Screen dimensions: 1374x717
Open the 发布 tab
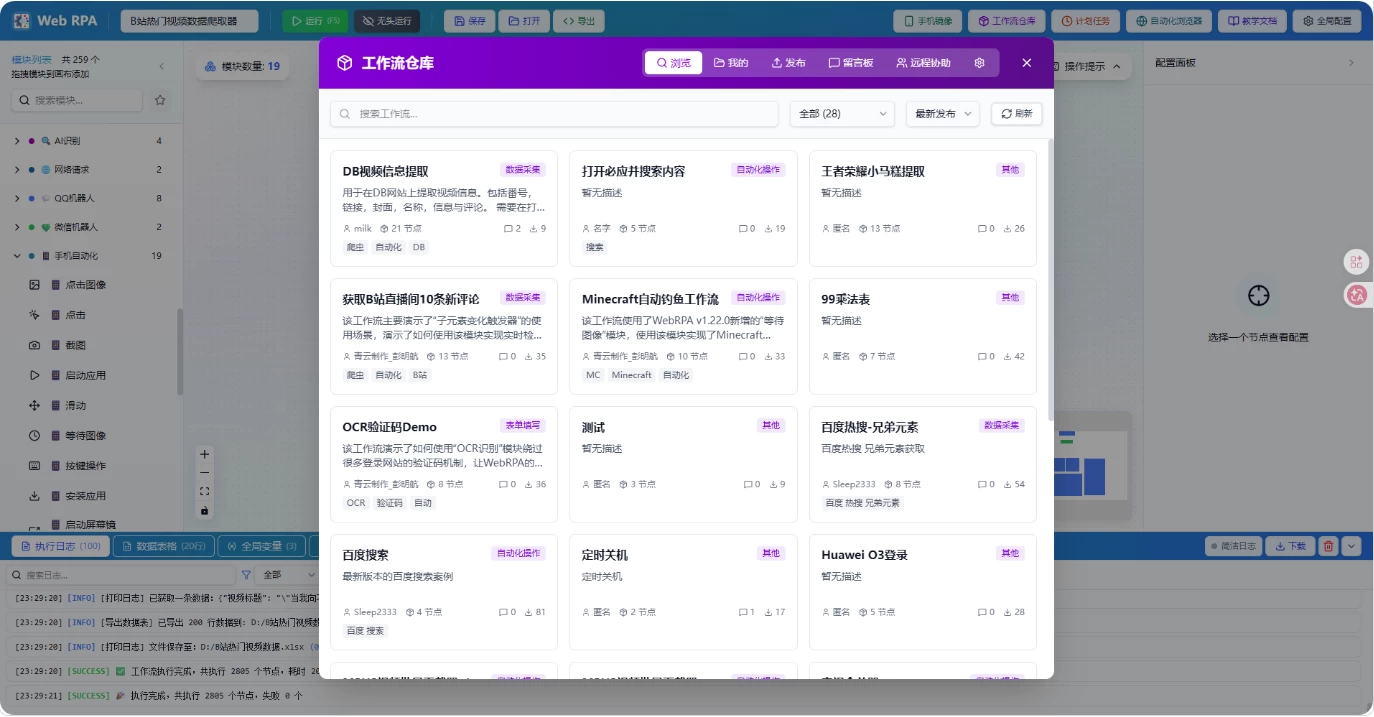pyautogui.click(x=788, y=63)
